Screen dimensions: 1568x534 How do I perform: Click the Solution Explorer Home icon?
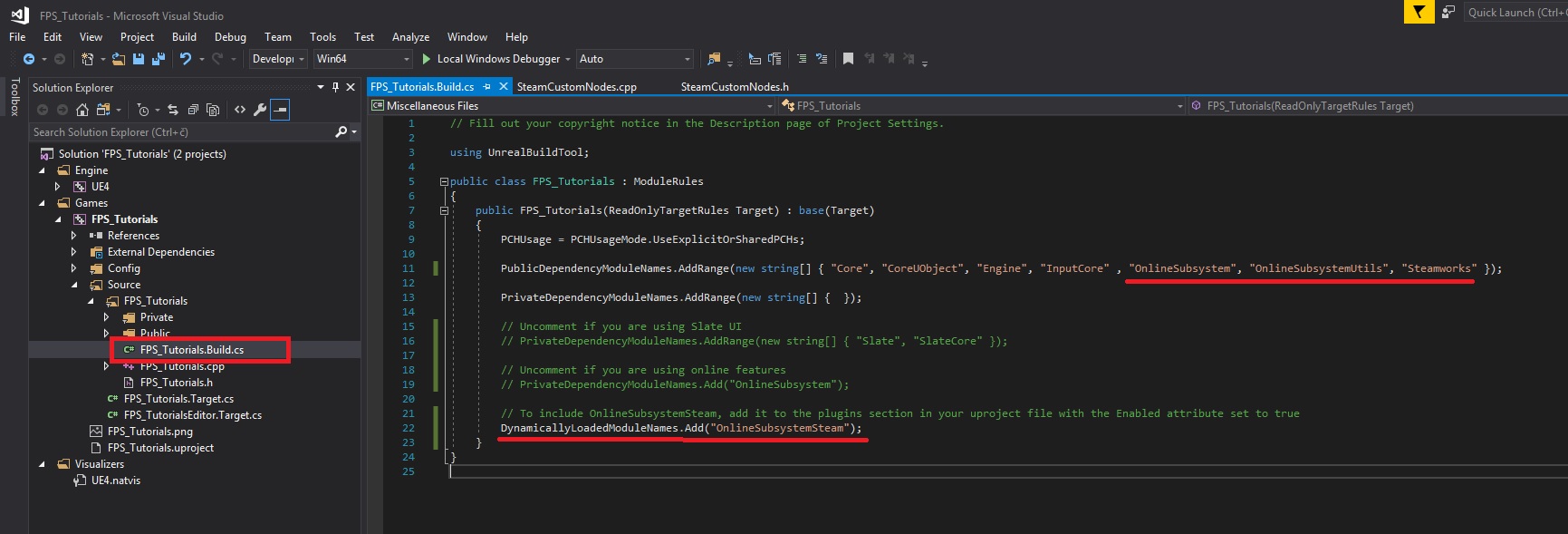[82, 110]
